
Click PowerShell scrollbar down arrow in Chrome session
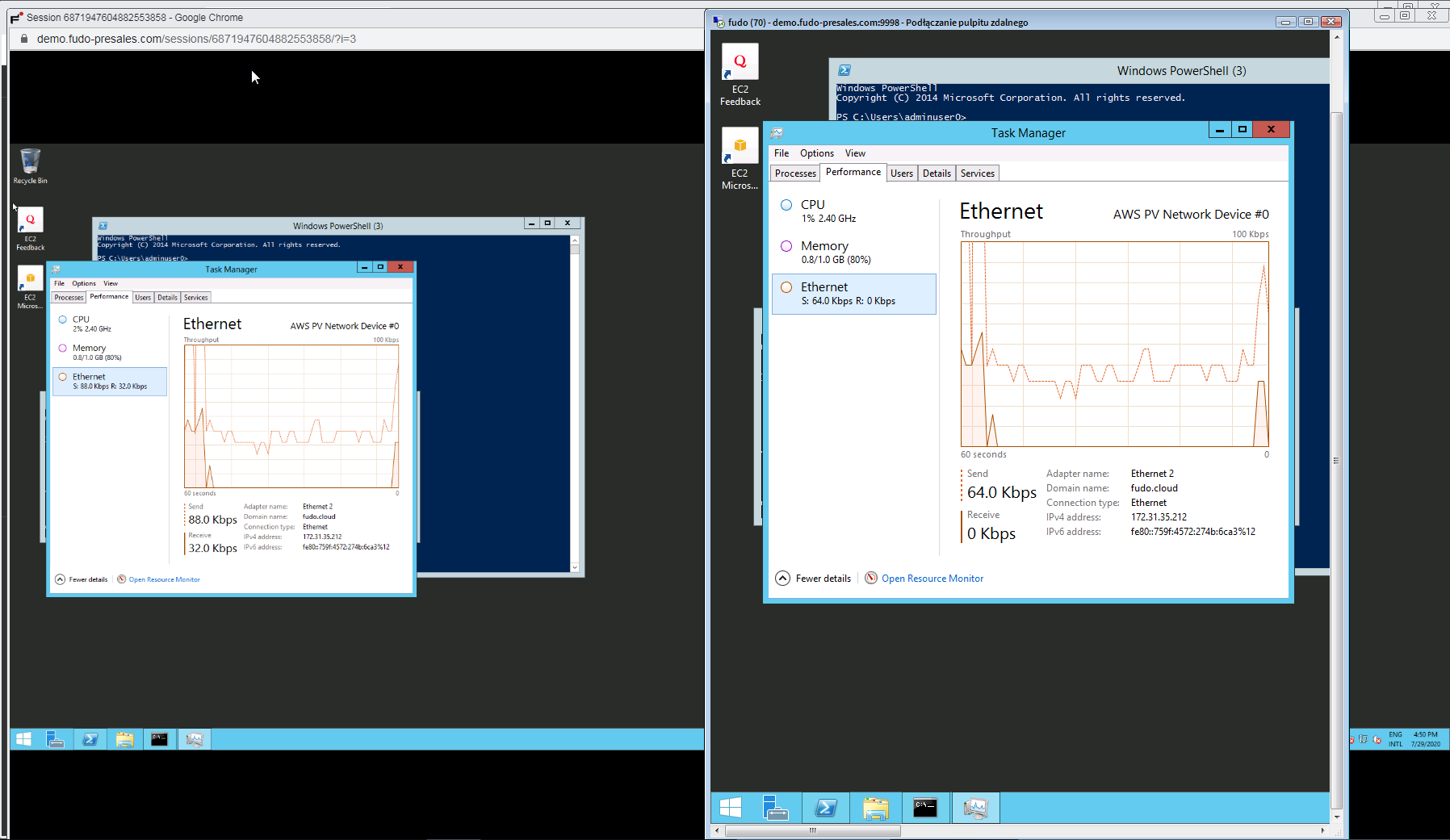(575, 567)
